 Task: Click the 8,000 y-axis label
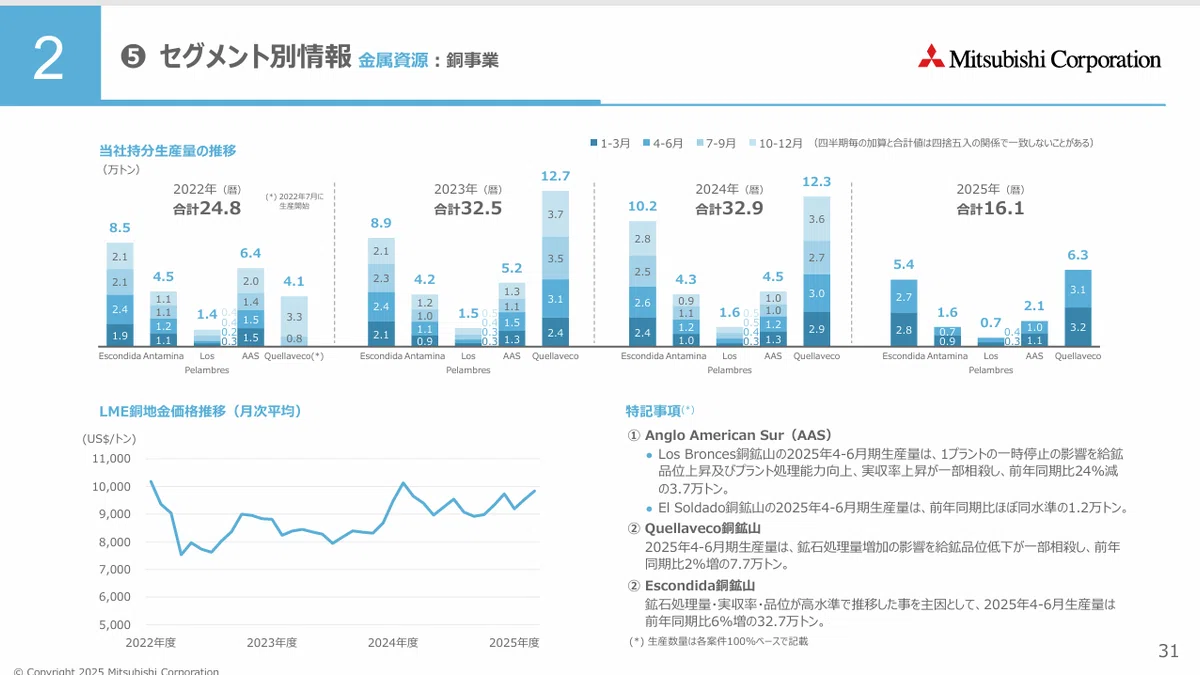(114, 542)
